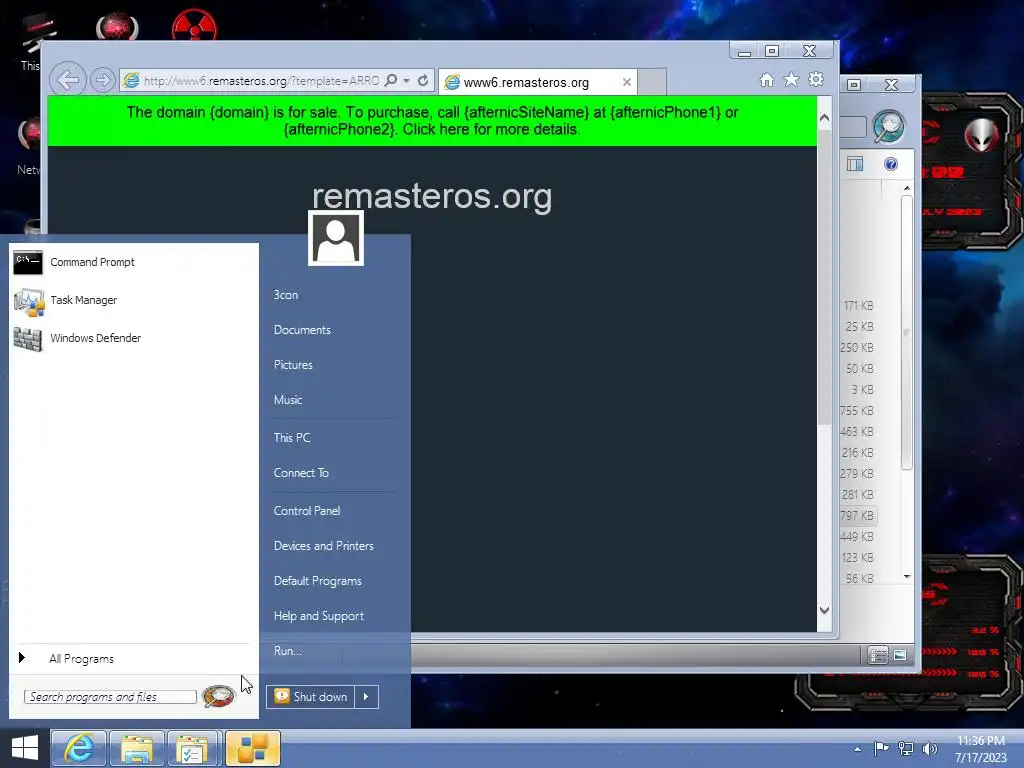Open Control Panel from the Start menu

tap(307, 511)
